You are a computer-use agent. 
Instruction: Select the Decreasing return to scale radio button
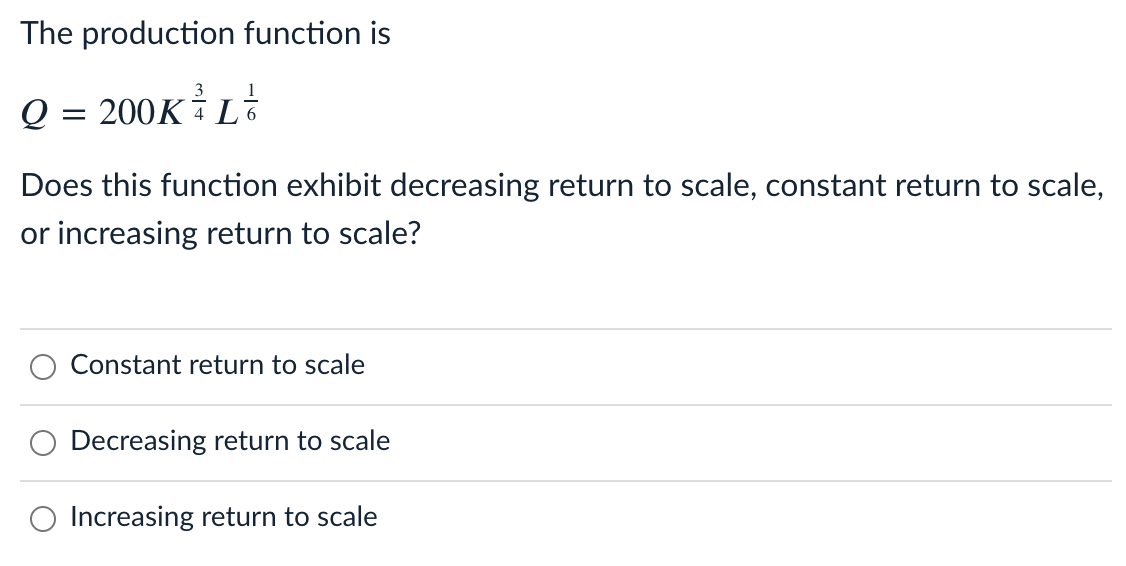click(x=44, y=443)
